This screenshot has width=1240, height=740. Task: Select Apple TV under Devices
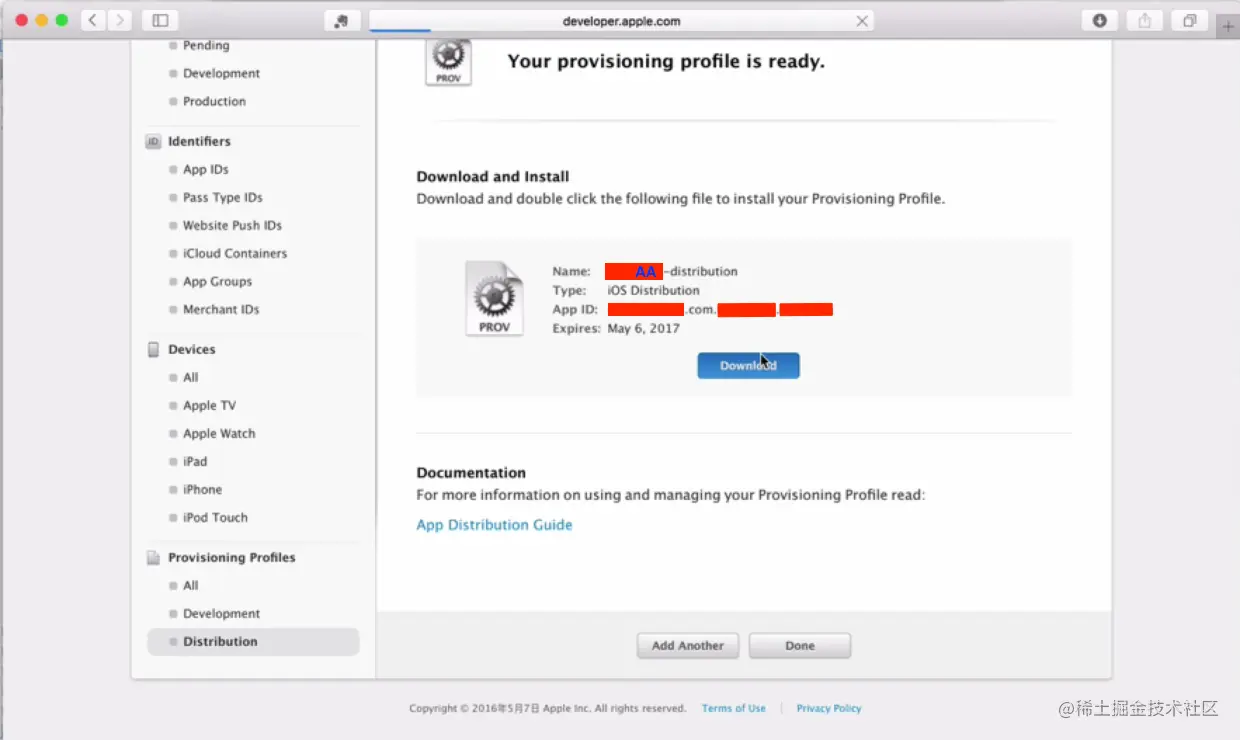coord(209,406)
